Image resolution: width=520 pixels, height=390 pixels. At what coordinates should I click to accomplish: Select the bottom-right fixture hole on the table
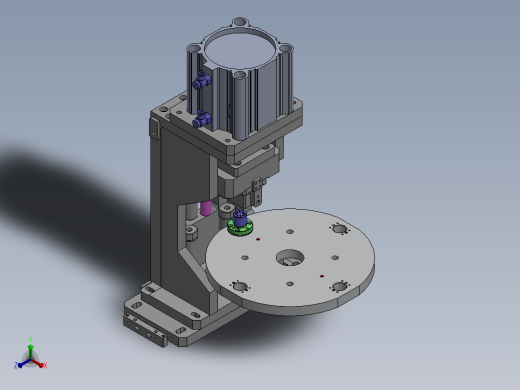click(x=339, y=286)
